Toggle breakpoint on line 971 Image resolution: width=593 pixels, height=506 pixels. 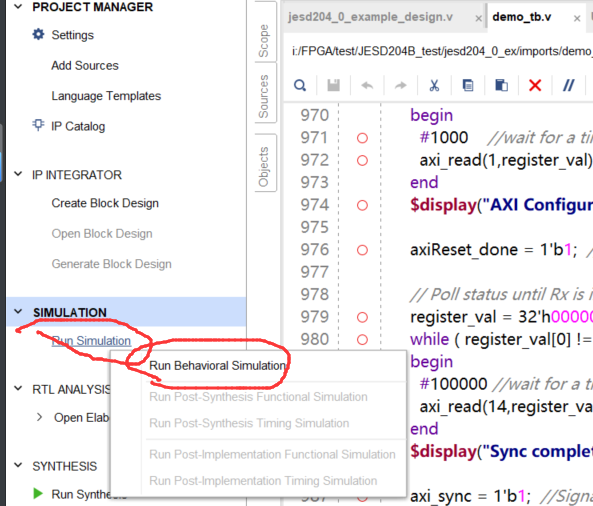[x=362, y=138]
